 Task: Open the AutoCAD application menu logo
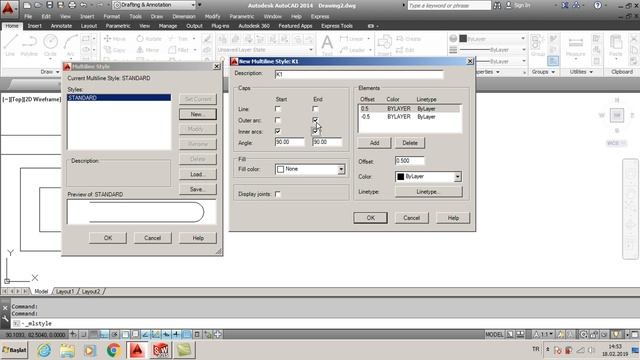(x=8, y=8)
